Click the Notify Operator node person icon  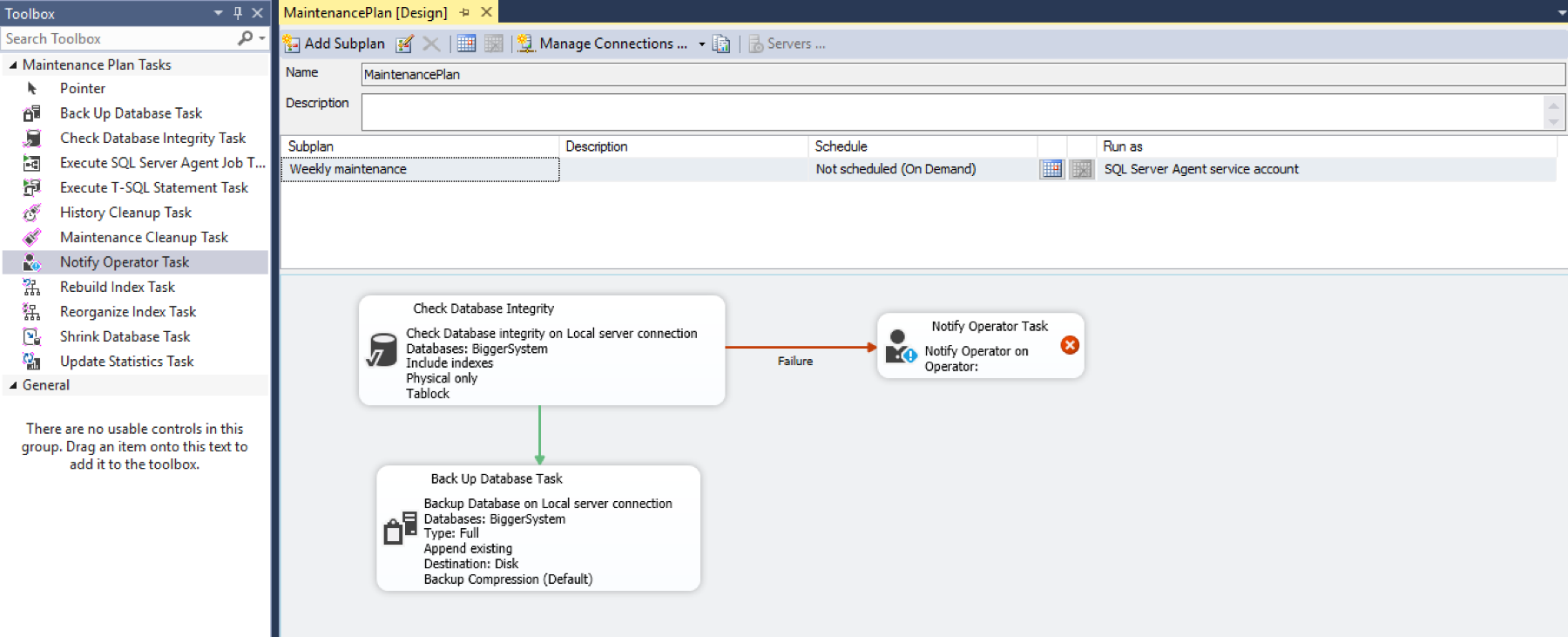(900, 347)
